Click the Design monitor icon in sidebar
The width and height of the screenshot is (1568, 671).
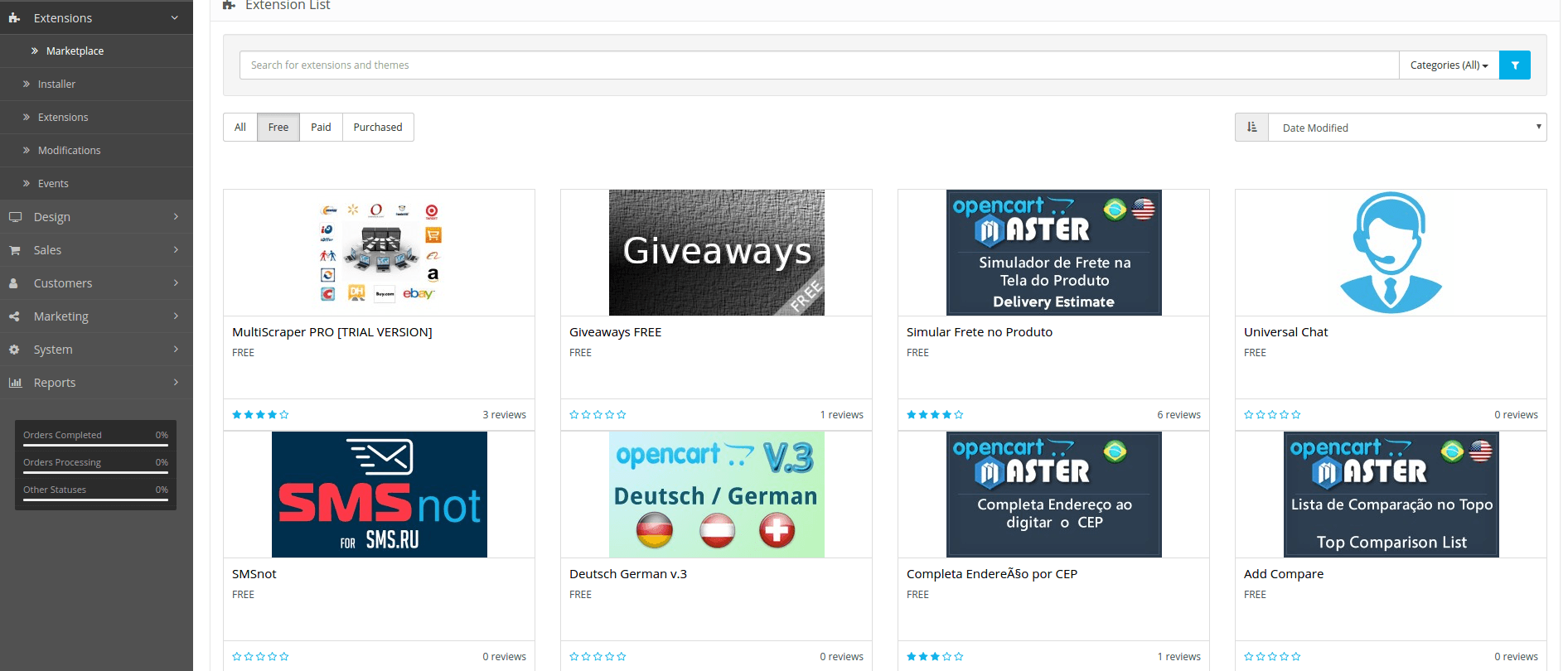coord(15,217)
